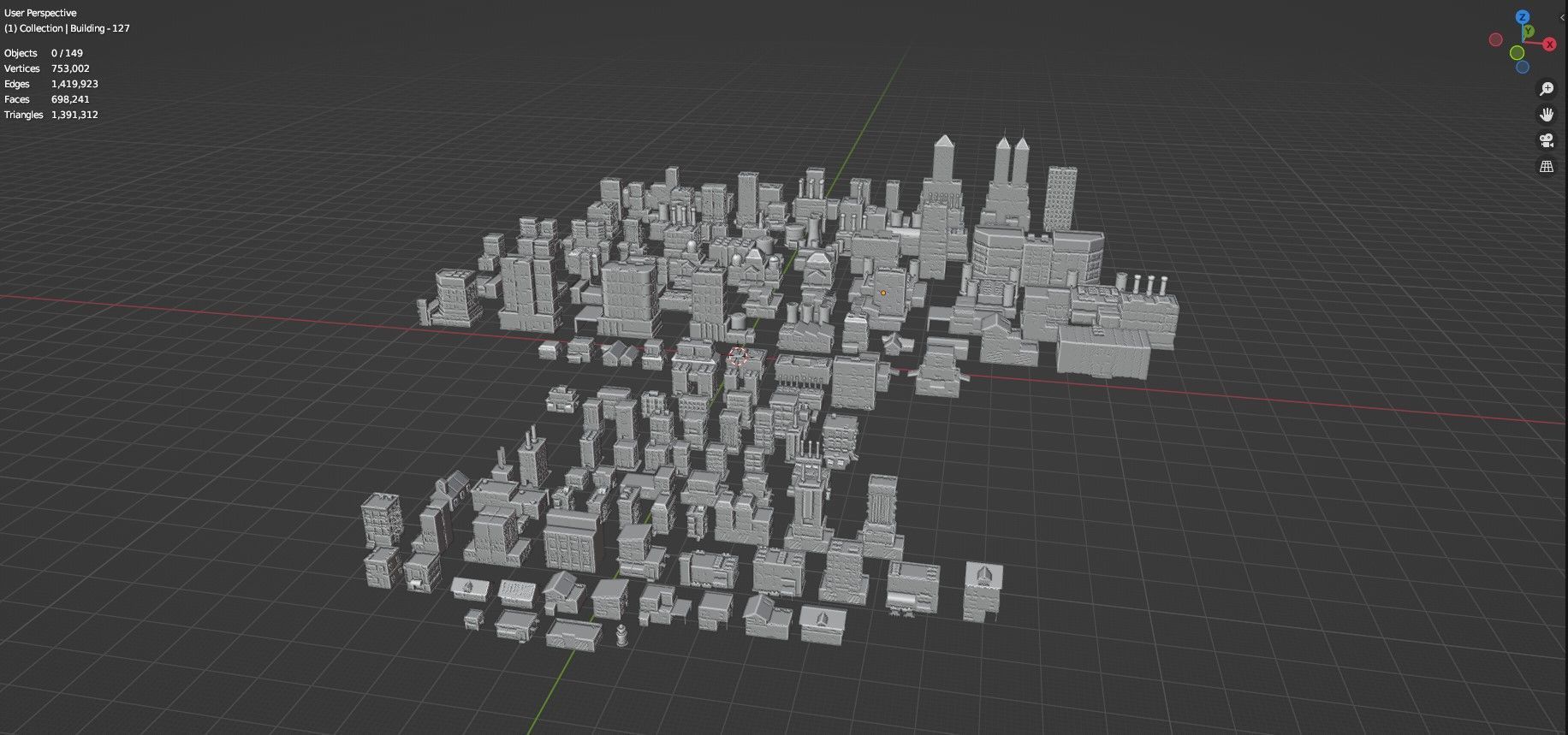
Task: Click the 'Faces' statistics label
Action: [17, 99]
